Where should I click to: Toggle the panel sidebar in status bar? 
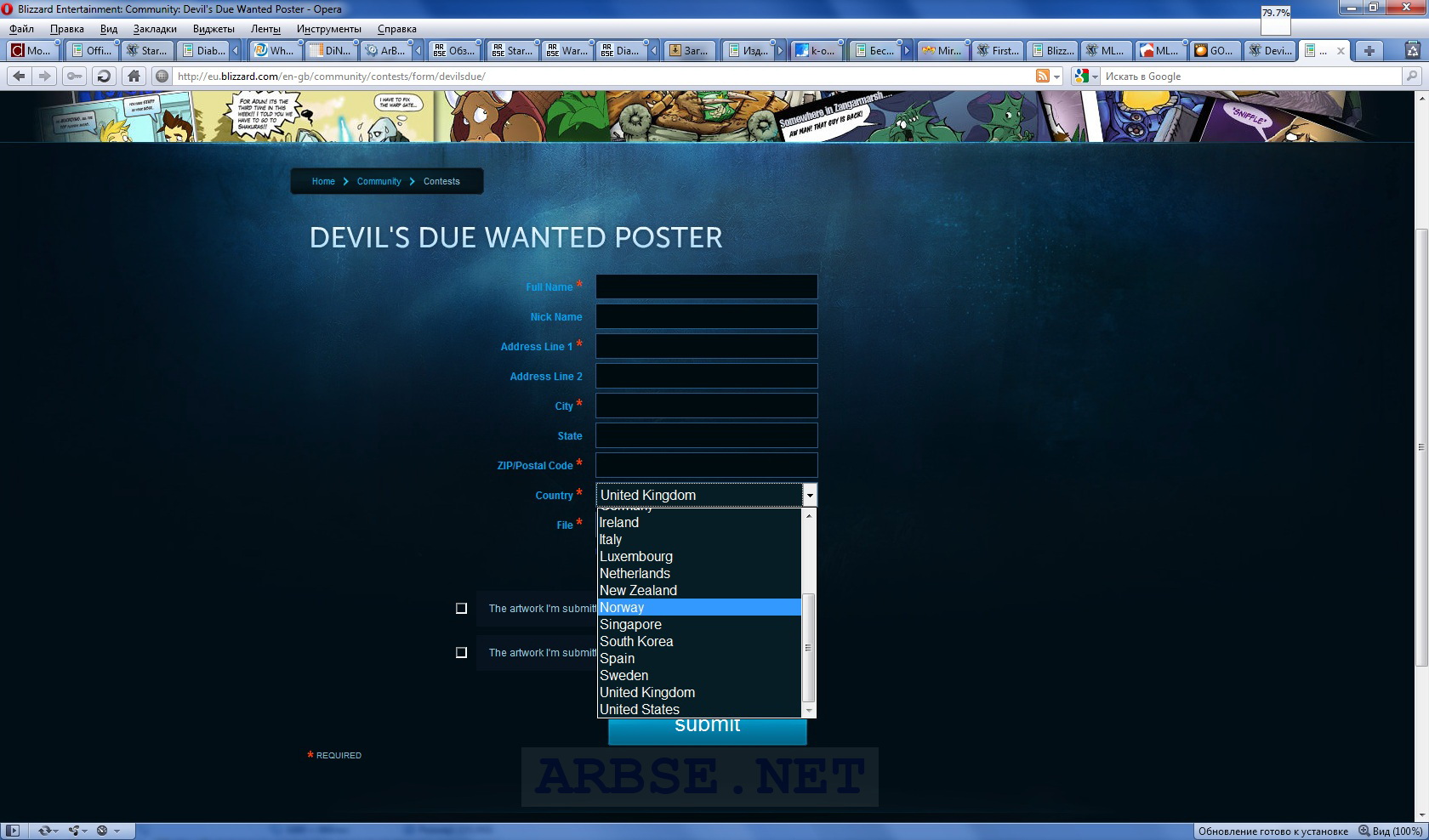tap(13, 831)
